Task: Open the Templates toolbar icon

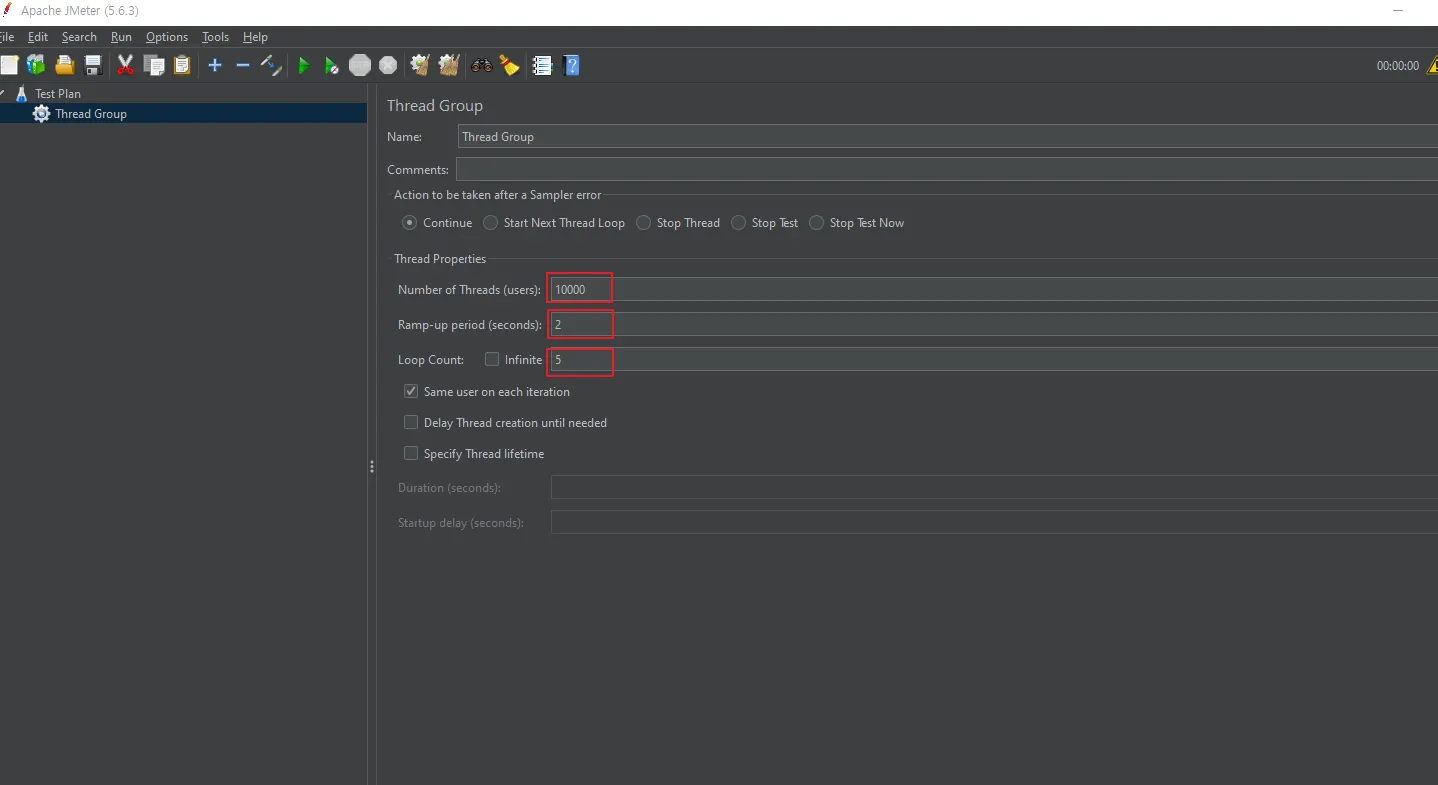Action: pos(36,66)
